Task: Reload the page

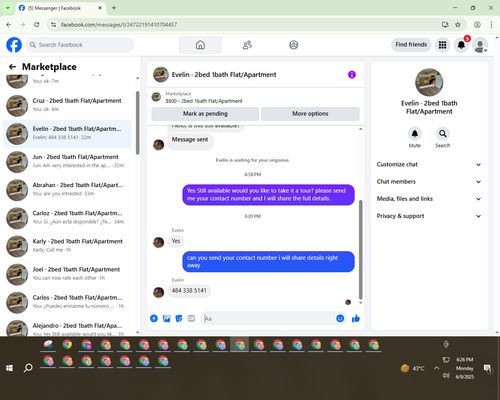Action: [x=37, y=24]
